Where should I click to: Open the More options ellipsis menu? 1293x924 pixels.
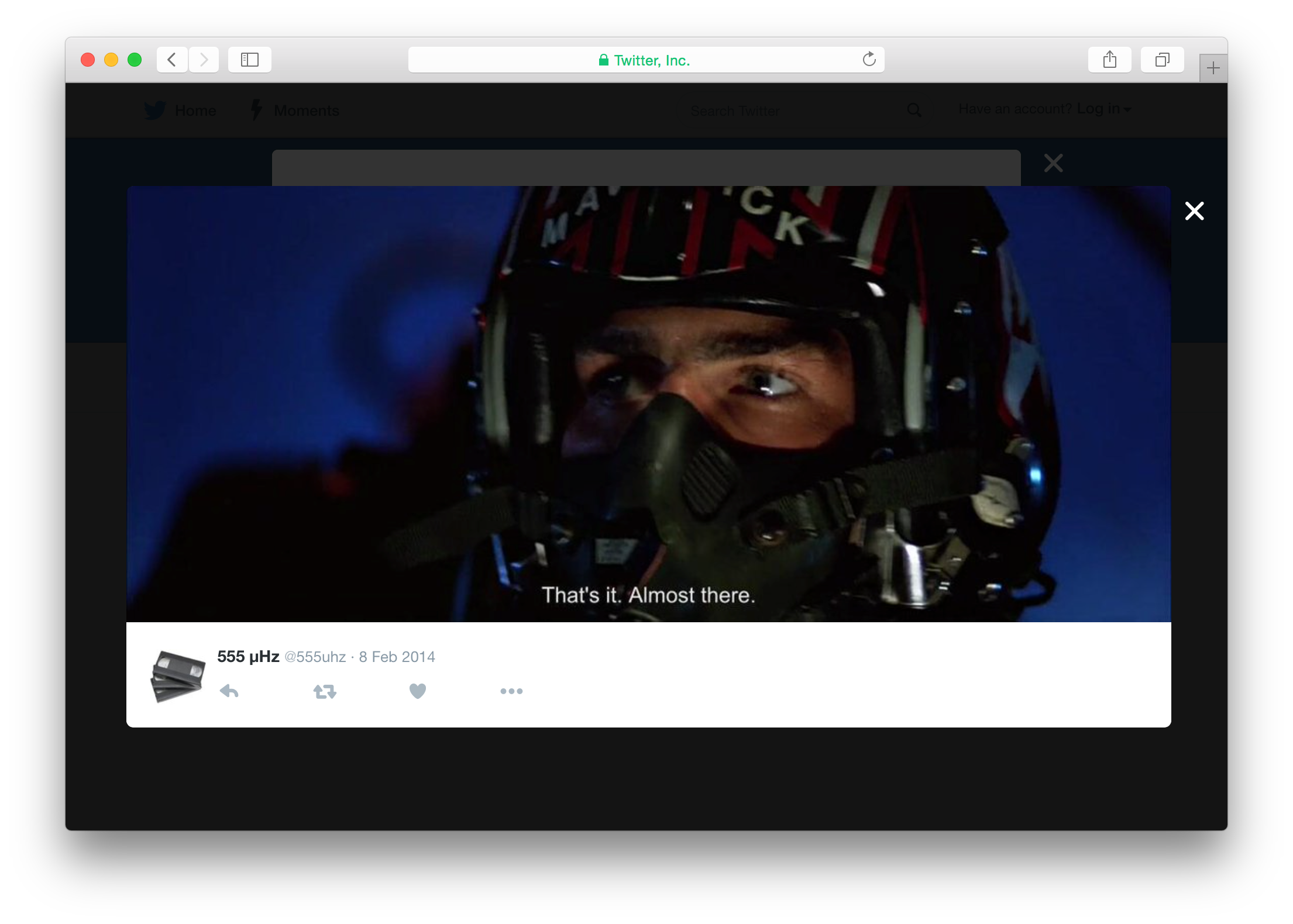(x=511, y=691)
